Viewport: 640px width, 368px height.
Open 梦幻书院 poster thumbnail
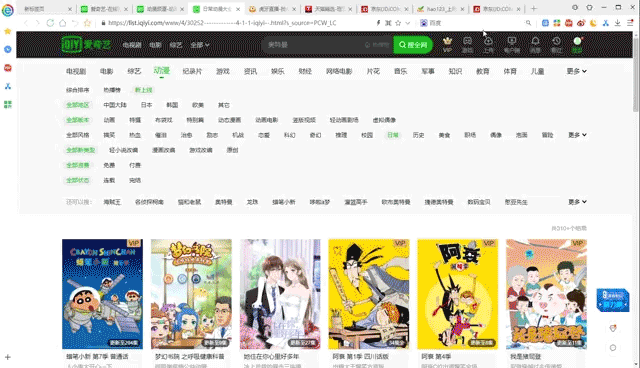[191, 294]
